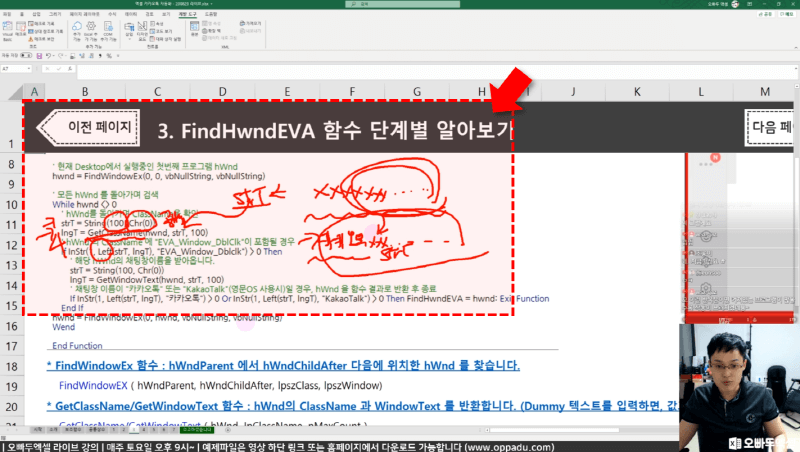Click the search box in title bar
Image resolution: width=800 pixels, height=452 pixels.
point(403,4)
